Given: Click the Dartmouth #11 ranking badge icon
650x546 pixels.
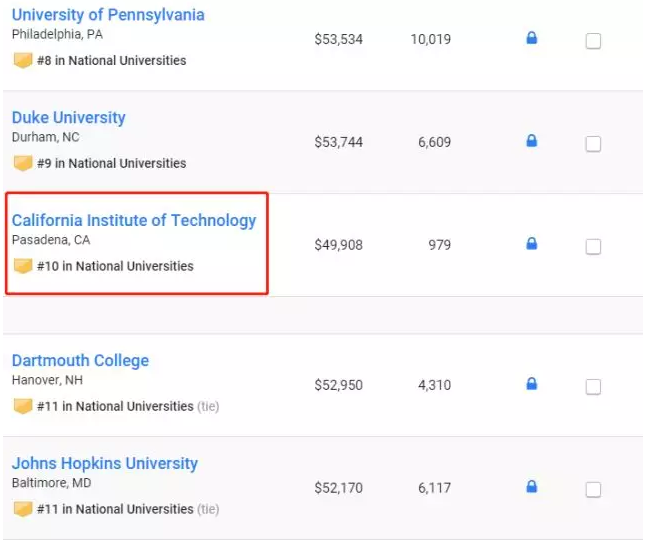Looking at the screenshot, I should pos(22,406).
